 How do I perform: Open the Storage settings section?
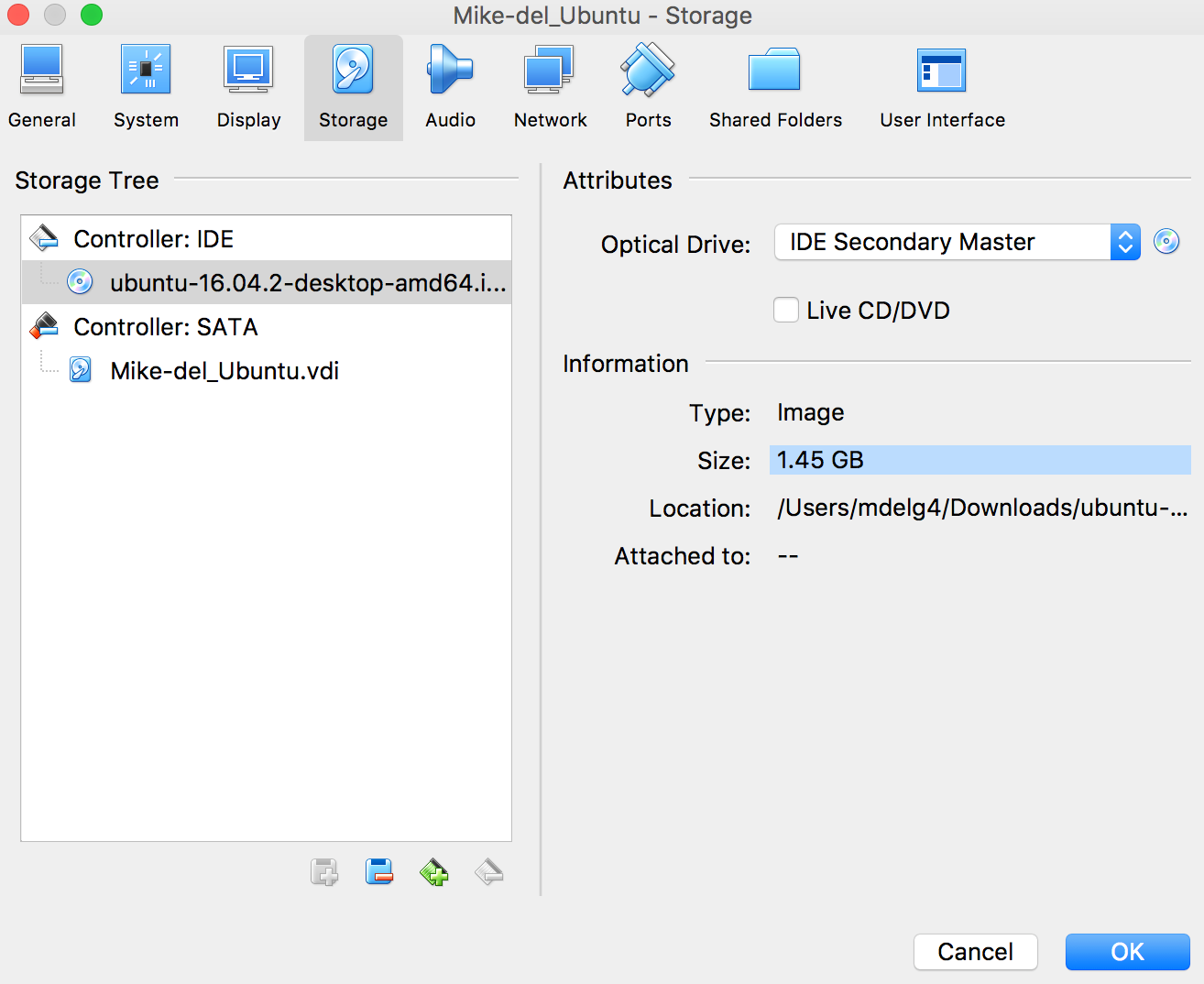coord(353,87)
